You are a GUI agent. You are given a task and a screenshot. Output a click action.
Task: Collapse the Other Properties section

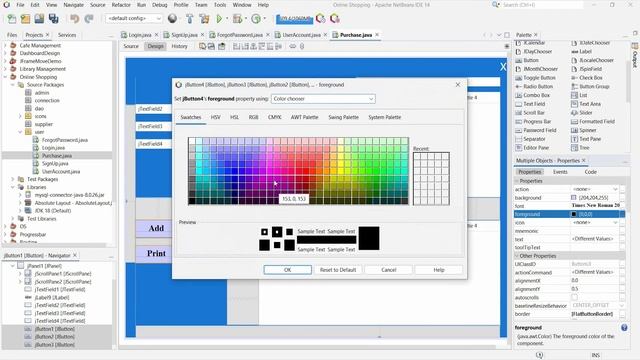517,256
